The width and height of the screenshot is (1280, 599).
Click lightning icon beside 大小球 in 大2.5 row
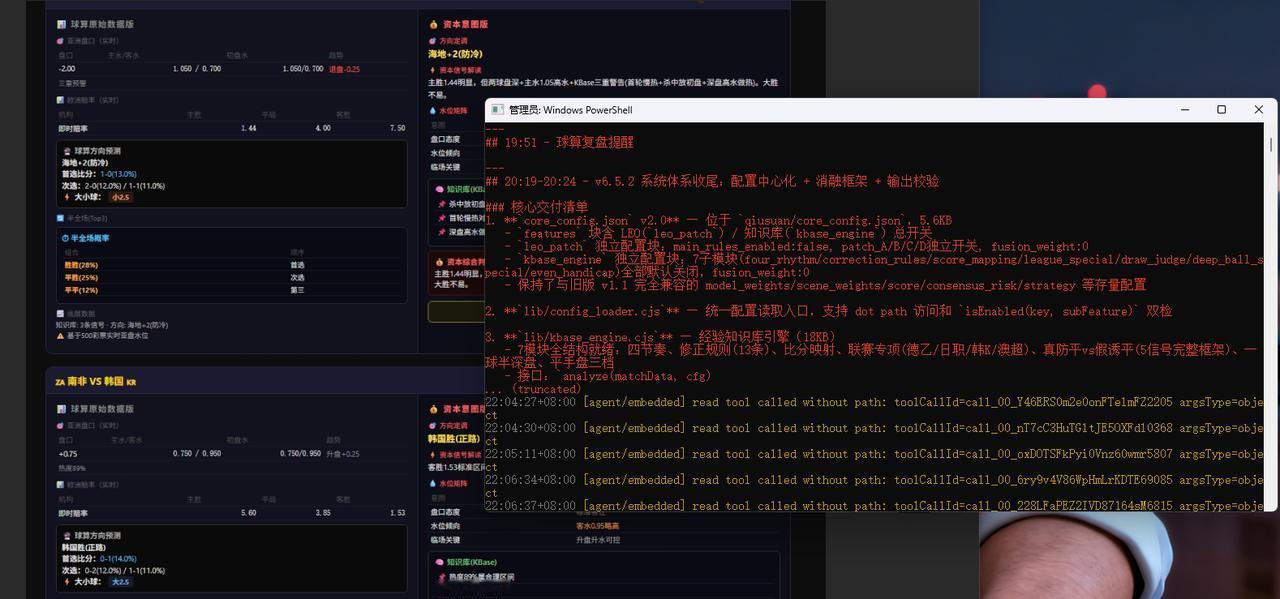(67, 581)
